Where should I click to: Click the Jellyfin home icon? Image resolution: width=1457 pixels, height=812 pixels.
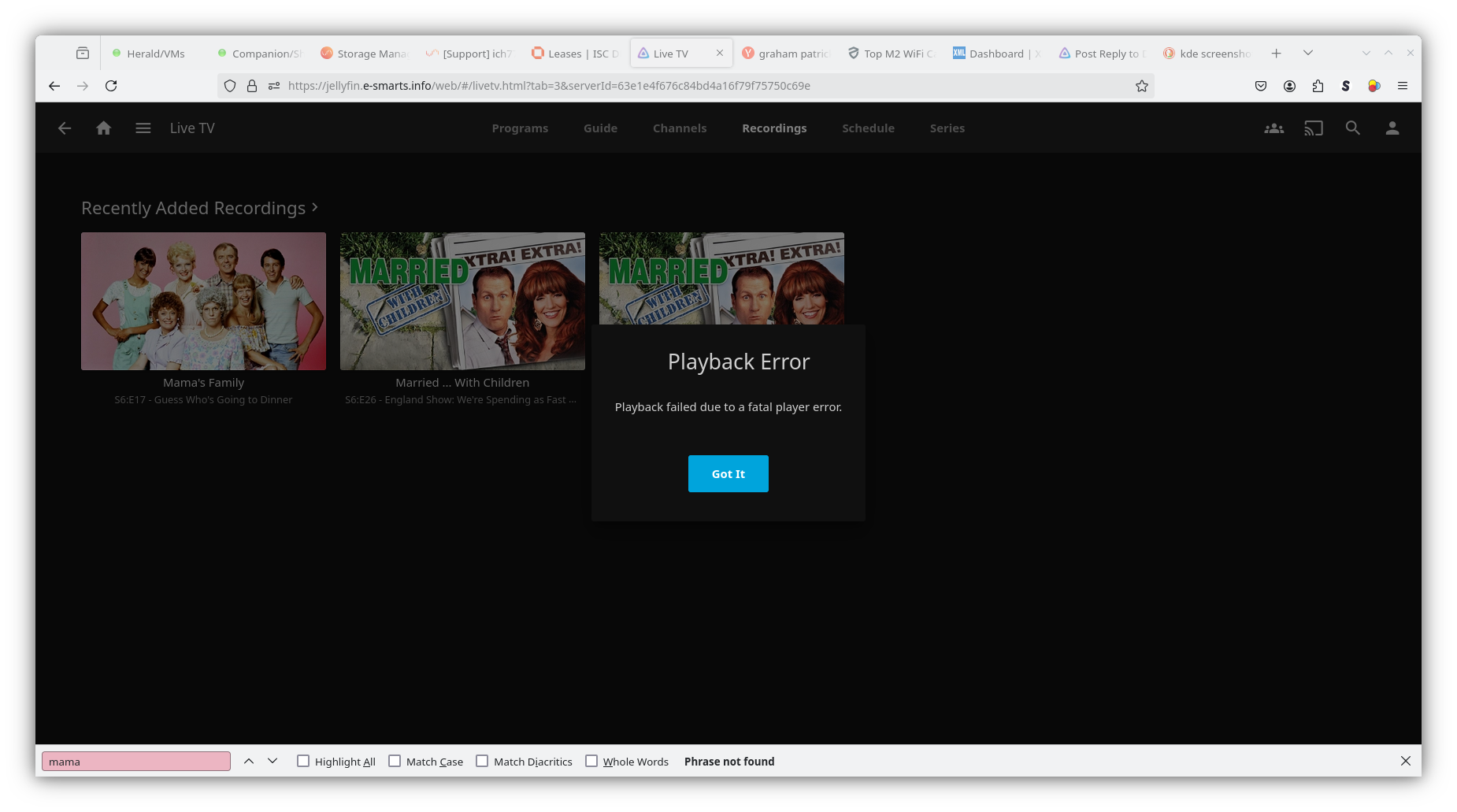coord(103,128)
